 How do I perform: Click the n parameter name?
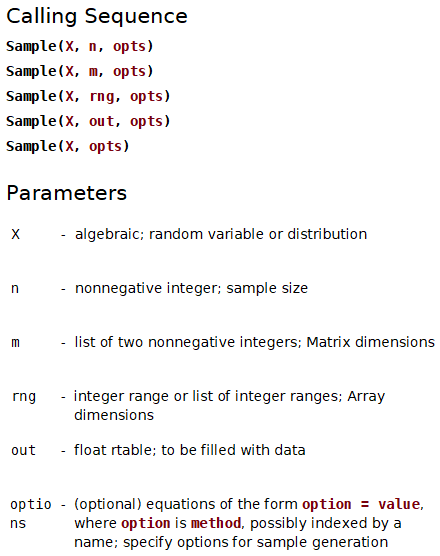coord(15,289)
